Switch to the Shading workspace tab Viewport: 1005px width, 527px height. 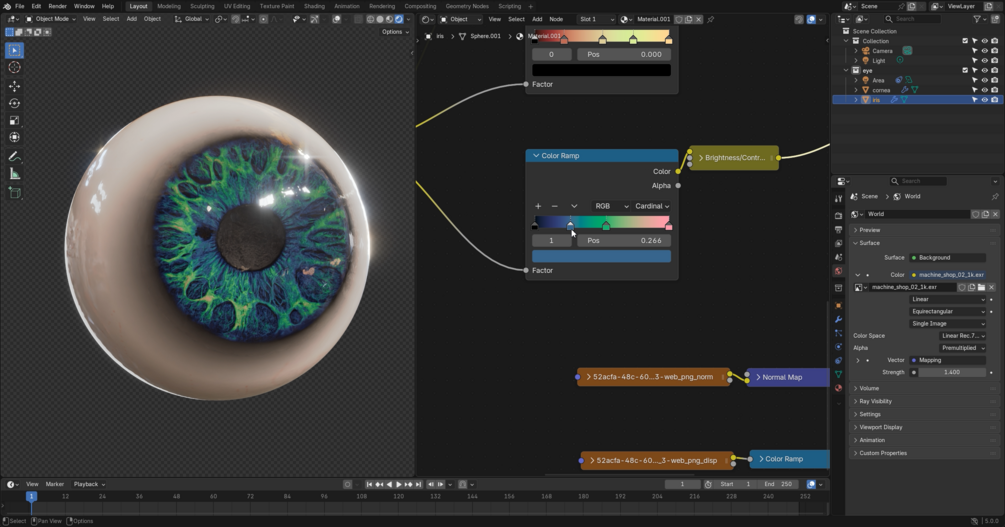314,6
